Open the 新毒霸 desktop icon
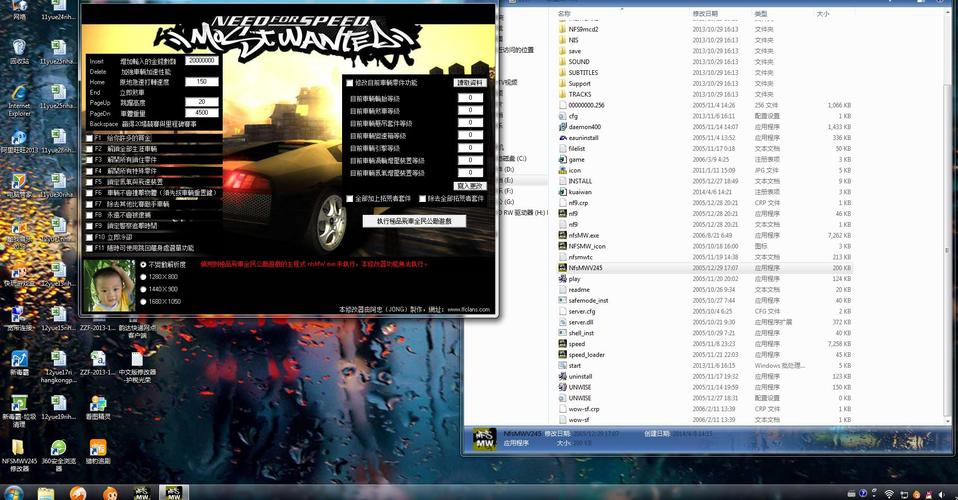958x500 pixels. (19, 362)
